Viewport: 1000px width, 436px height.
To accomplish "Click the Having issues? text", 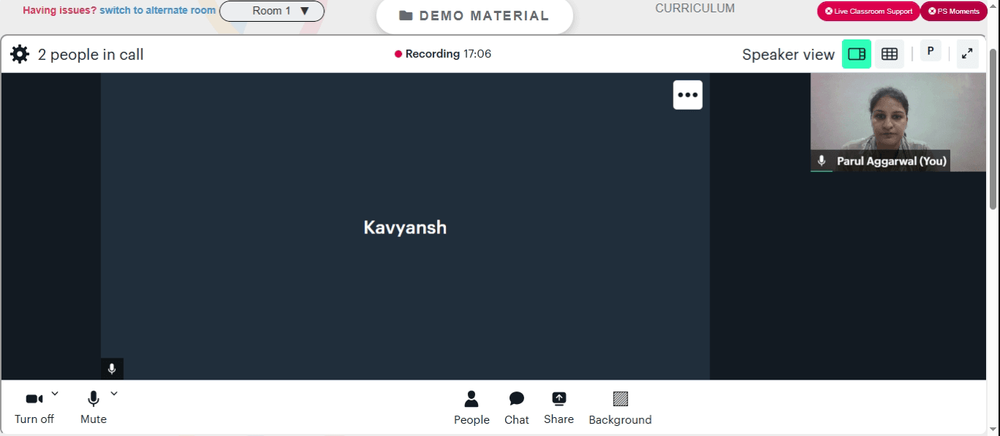I will (x=60, y=10).
